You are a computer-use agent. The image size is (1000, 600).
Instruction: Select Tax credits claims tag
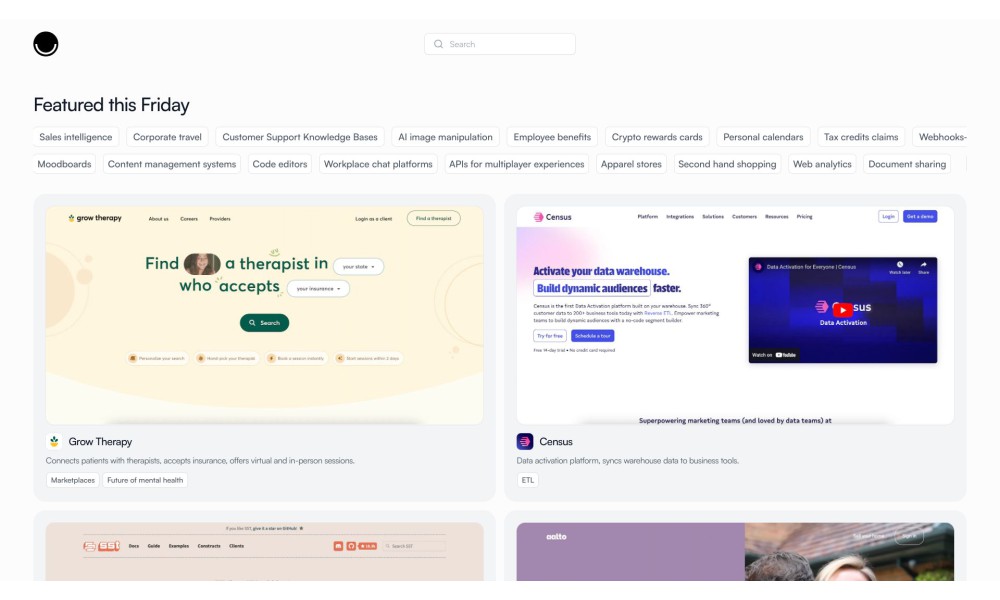pos(861,137)
